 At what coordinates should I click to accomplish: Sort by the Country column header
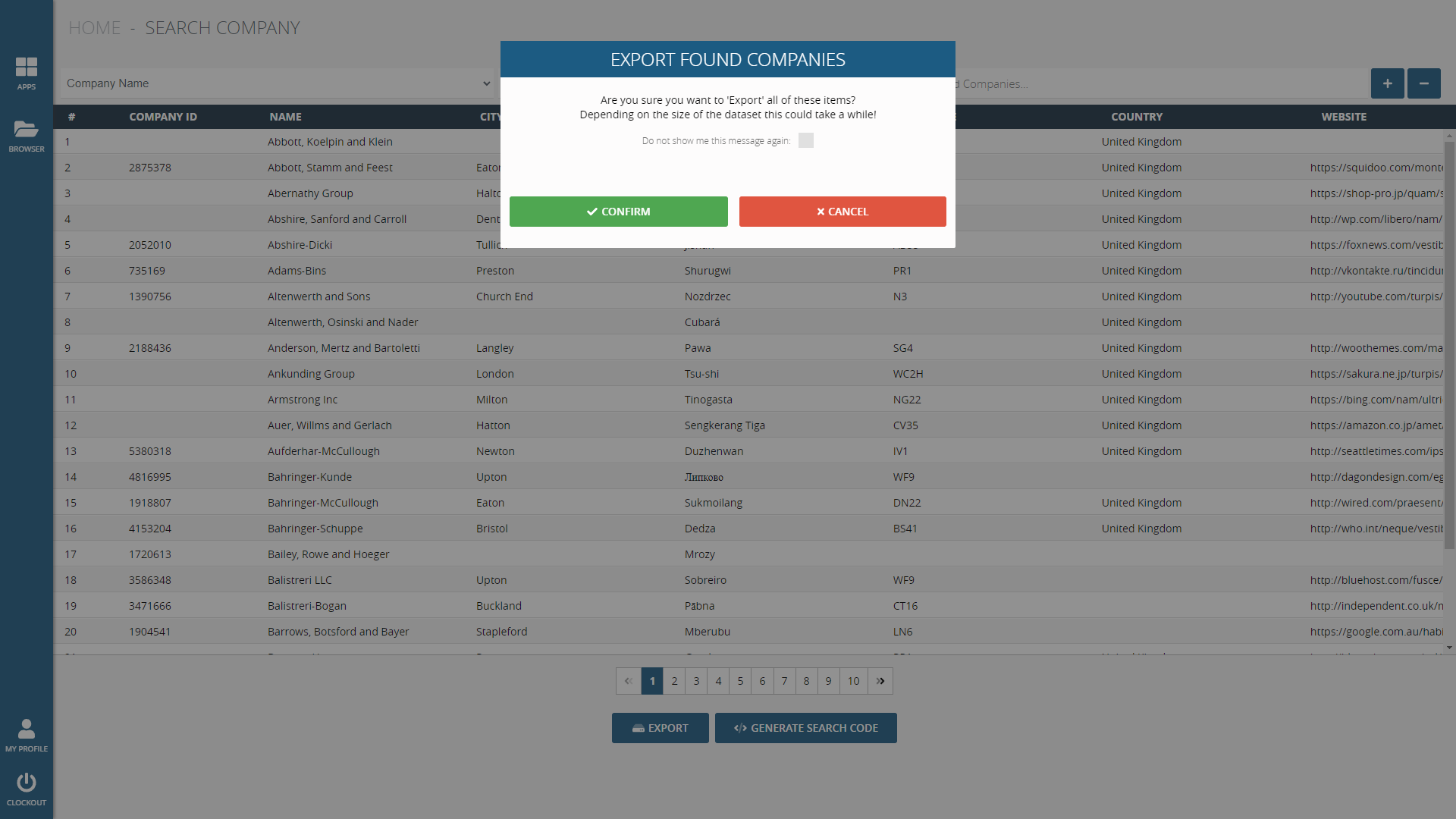[x=1136, y=117]
